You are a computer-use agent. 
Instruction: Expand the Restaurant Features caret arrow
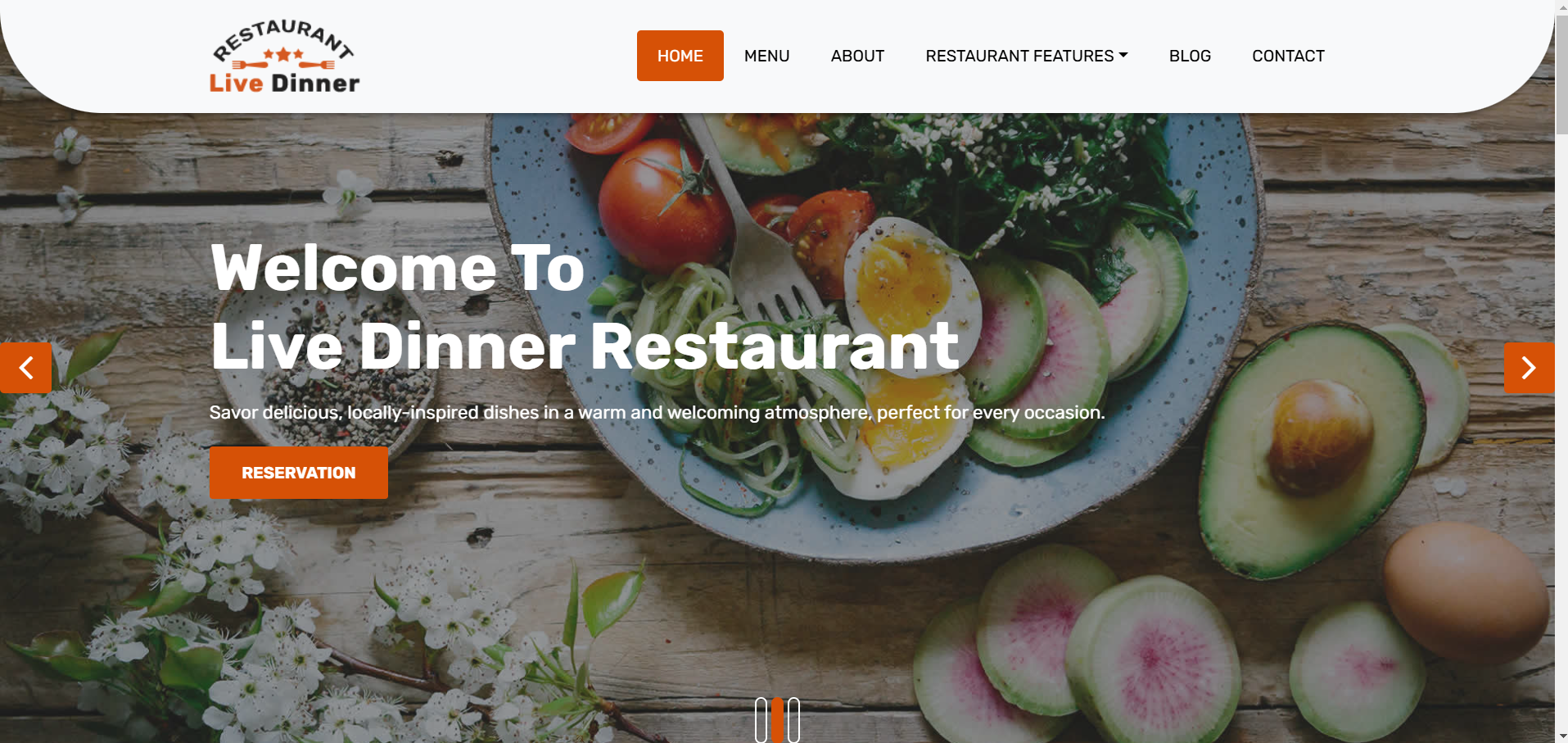tap(1123, 56)
